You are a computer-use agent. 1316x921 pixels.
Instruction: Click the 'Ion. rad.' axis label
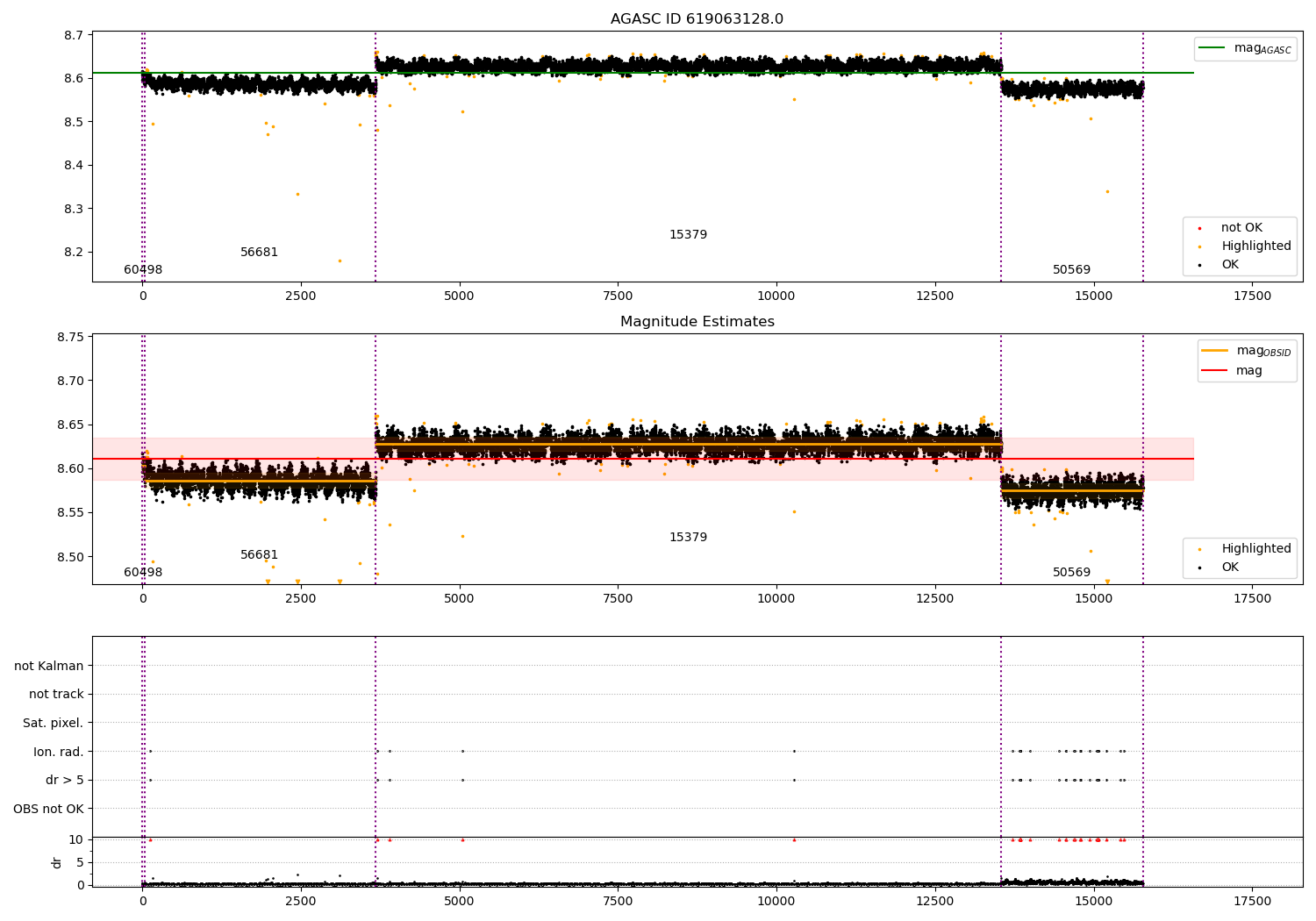[x=59, y=752]
